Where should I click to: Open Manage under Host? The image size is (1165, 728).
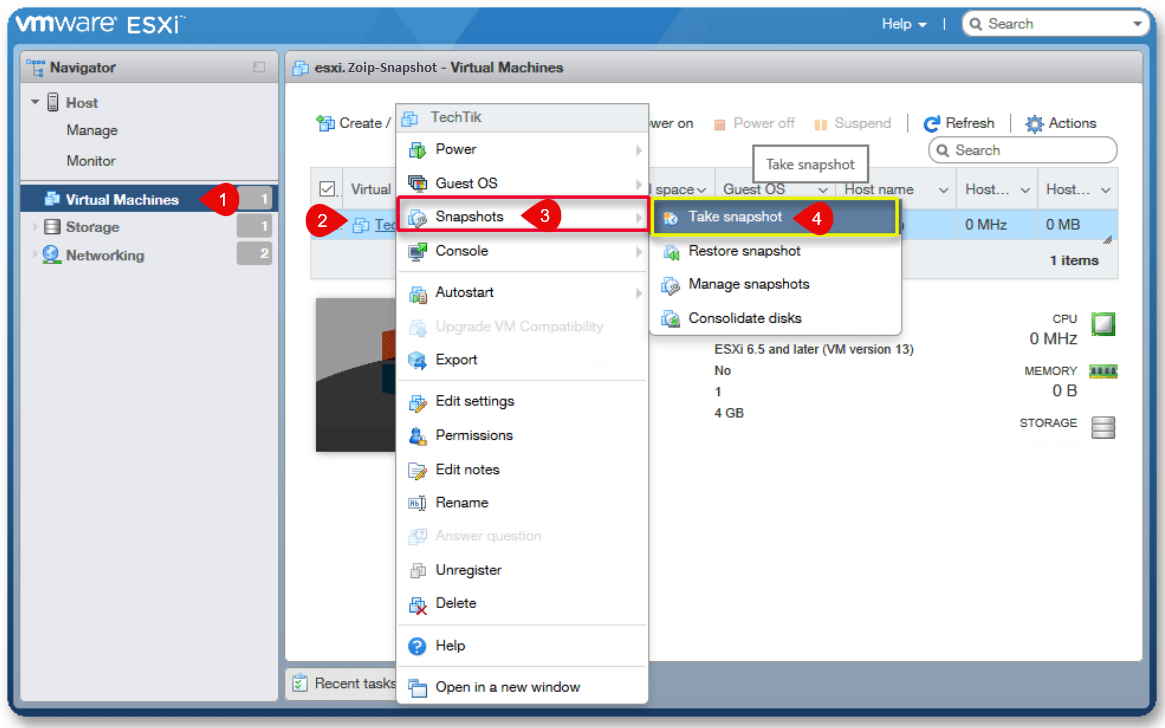click(x=92, y=130)
